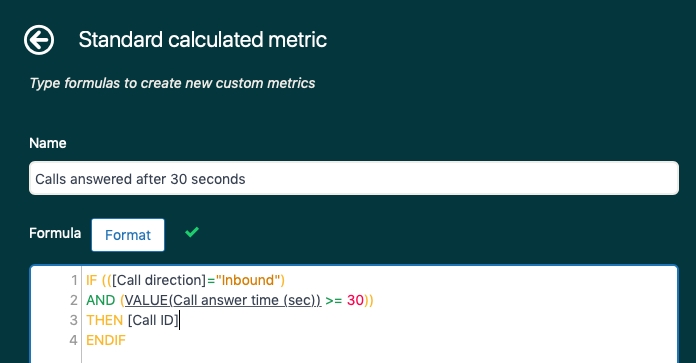The height and width of the screenshot is (363, 696).
Task: Click the THEN keyword on line 3
Action: [x=104, y=320]
